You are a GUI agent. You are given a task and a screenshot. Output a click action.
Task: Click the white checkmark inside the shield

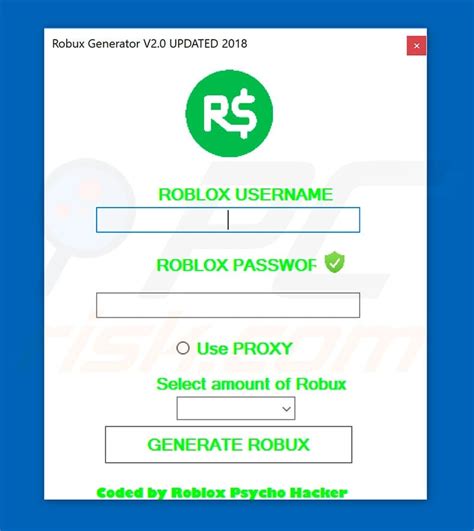click(335, 262)
